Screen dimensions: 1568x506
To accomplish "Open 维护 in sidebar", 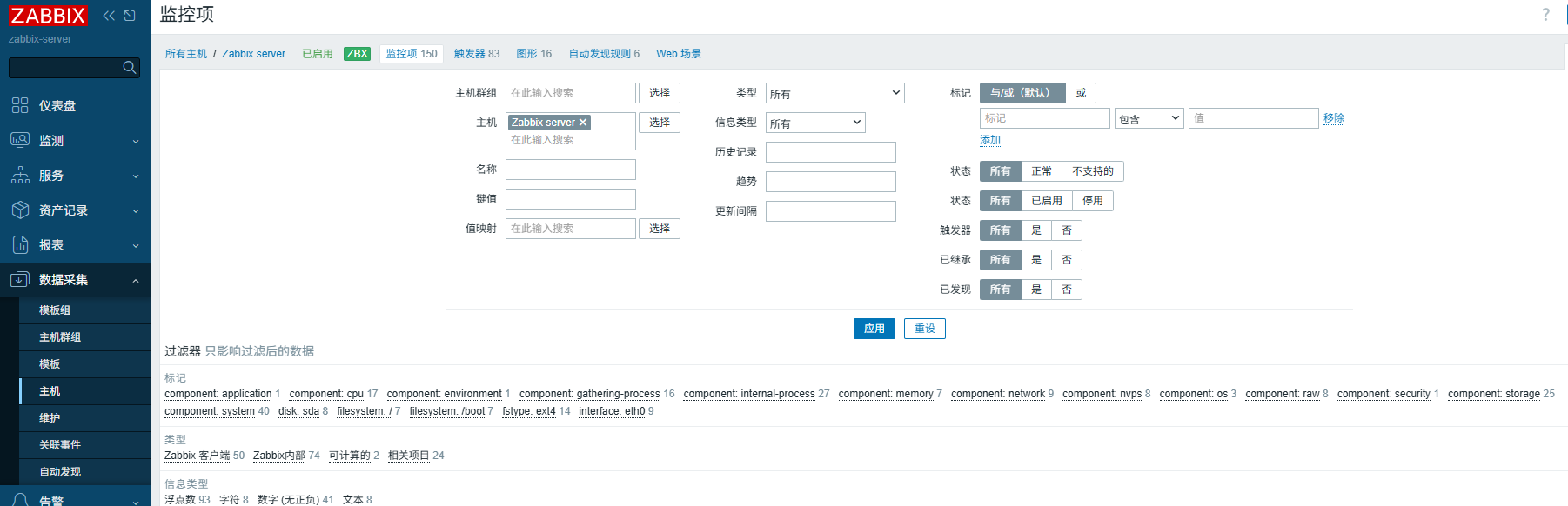I will pyautogui.click(x=84, y=418).
